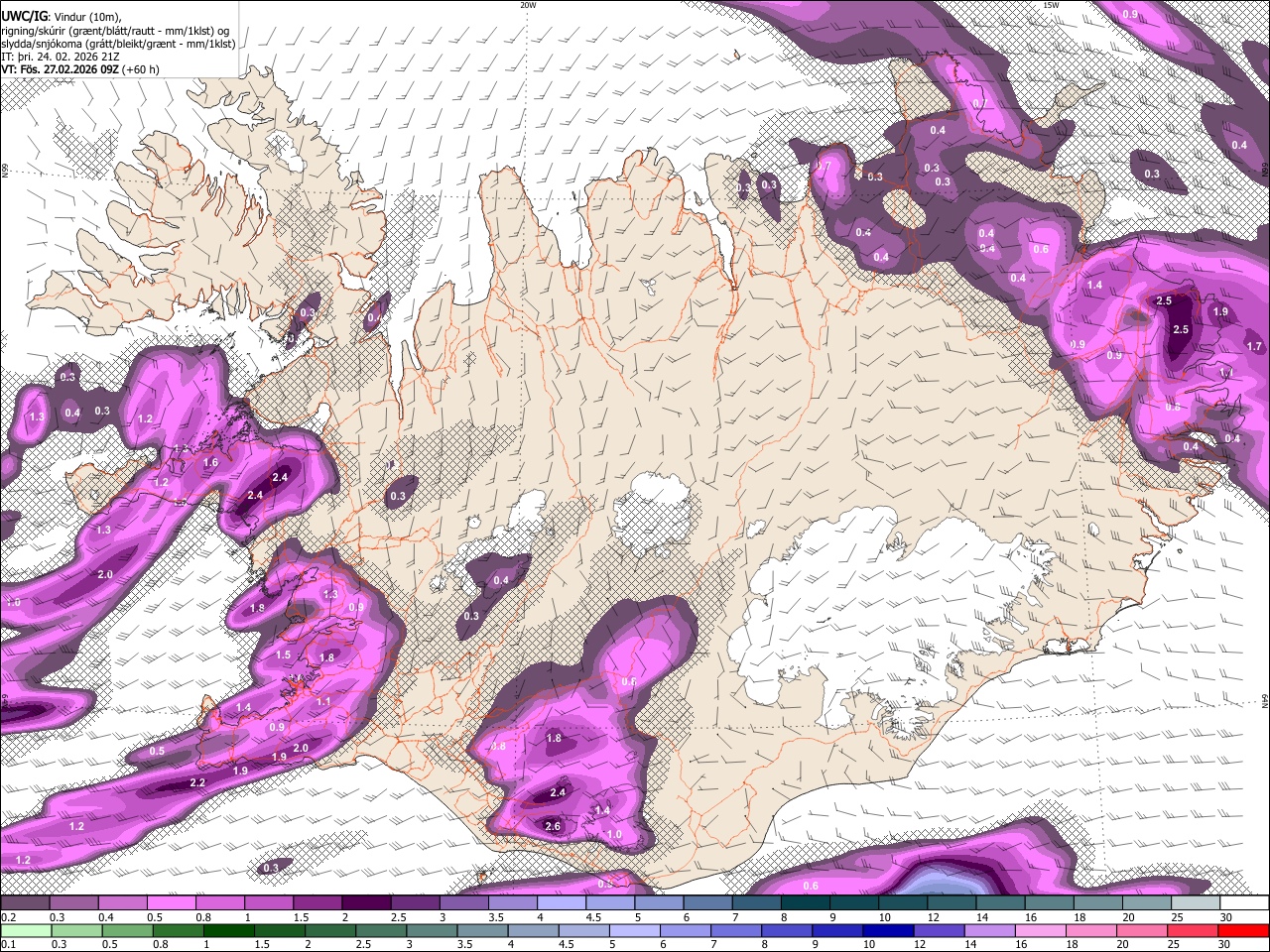
Task: Click the 1.7 precipitation value on the map
Action: tap(1254, 346)
